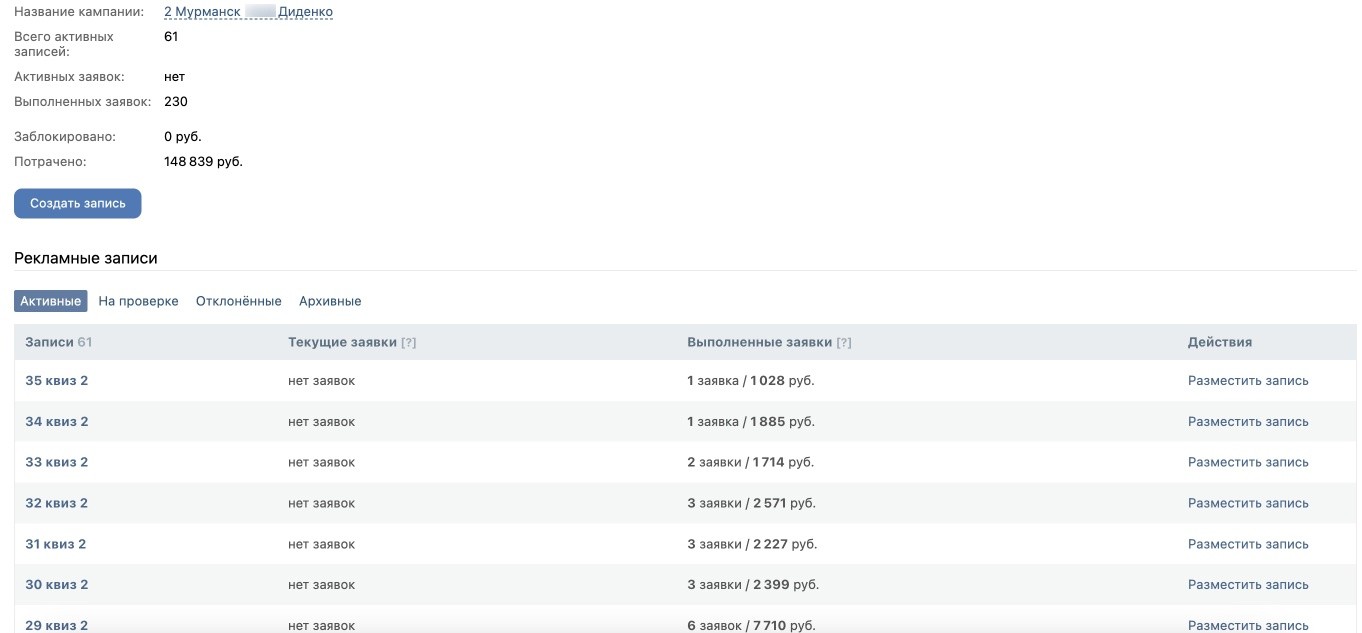Click Разместить запись for 31 квиз 2

click(x=1248, y=544)
